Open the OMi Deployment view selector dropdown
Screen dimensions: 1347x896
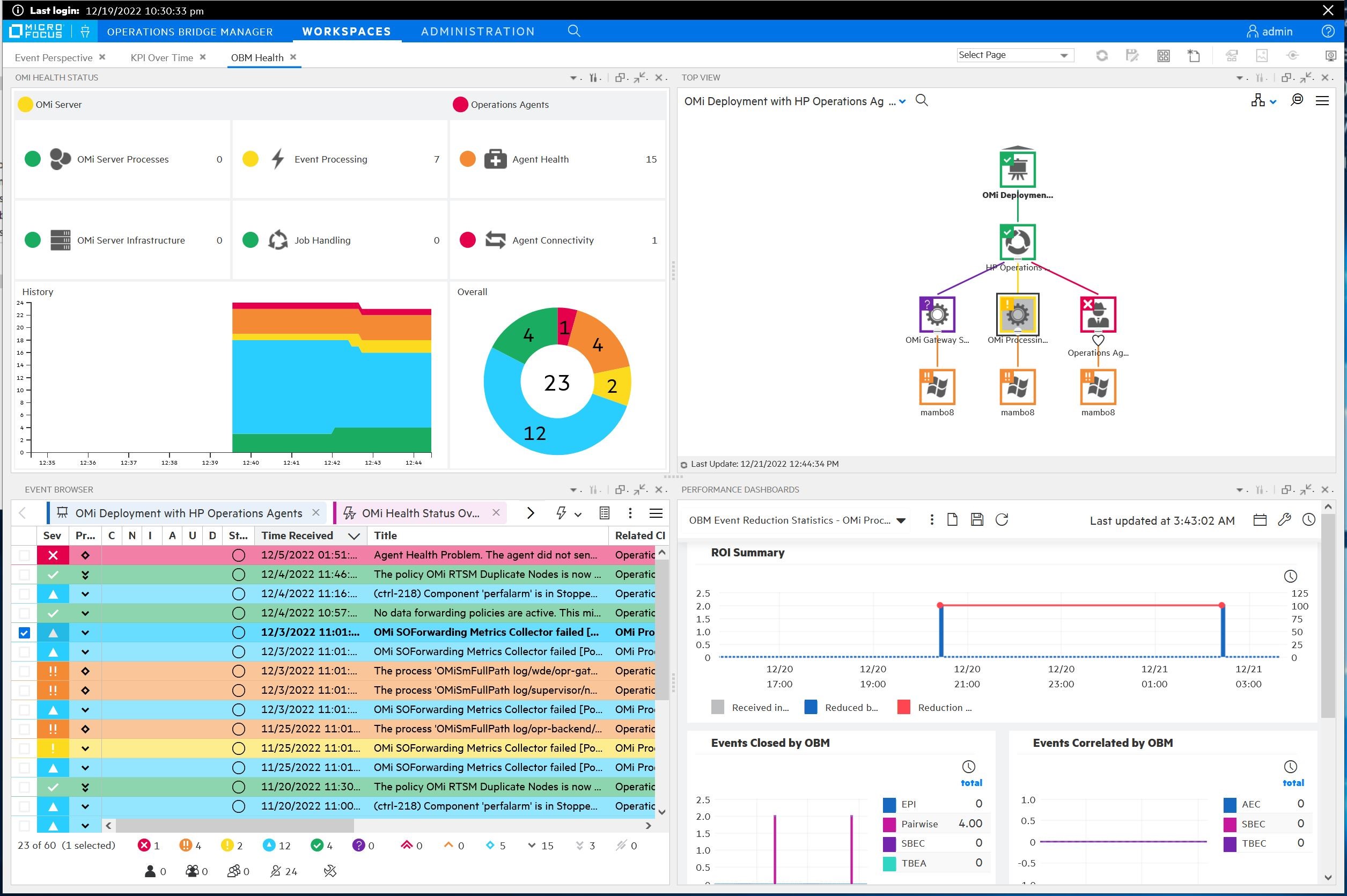point(903,101)
